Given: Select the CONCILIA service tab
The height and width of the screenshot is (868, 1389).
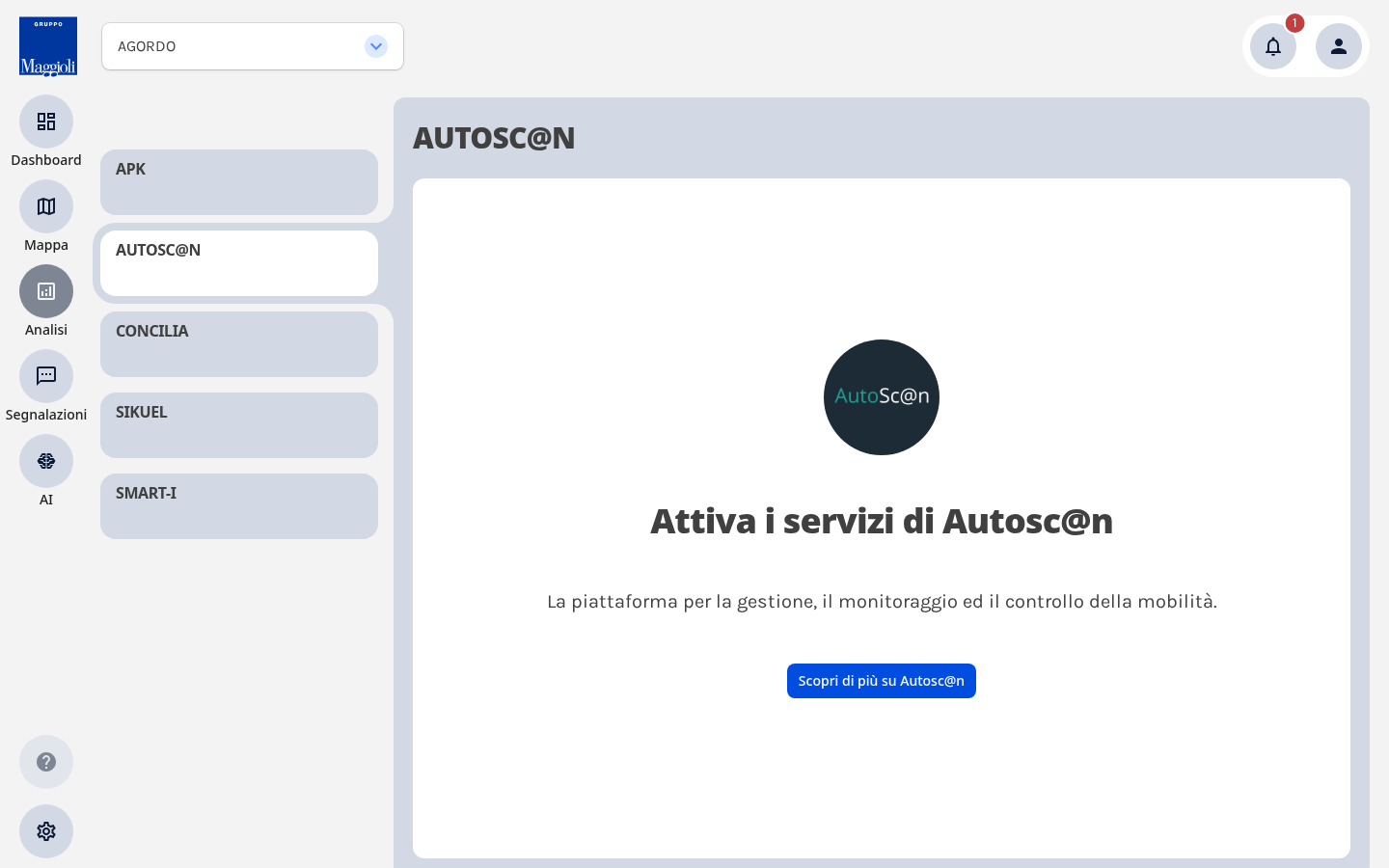Looking at the screenshot, I should 239,344.
